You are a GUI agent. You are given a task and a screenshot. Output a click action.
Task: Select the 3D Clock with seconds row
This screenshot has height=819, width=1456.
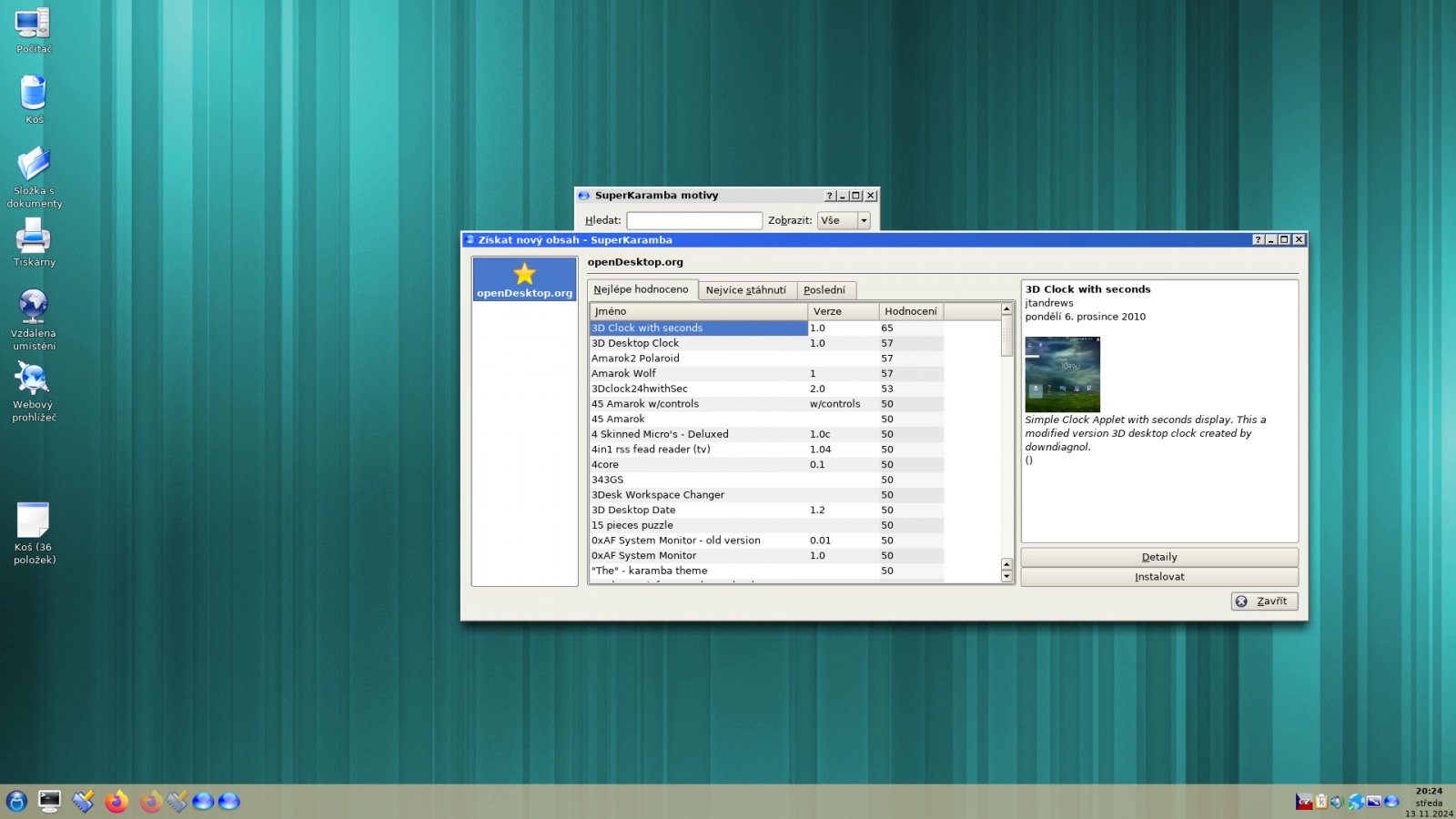pyautogui.click(x=766, y=328)
